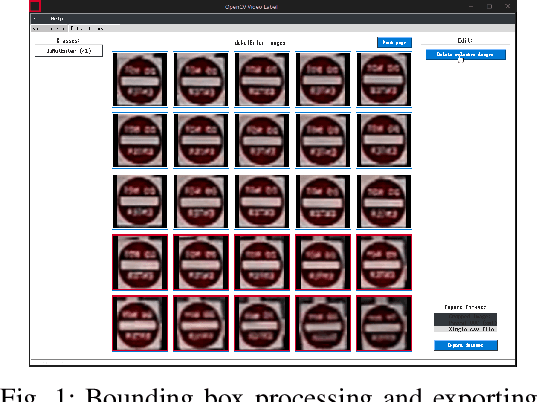Select the first thumbnail in the top row
Screen dimensions: 538x402
point(140,79)
